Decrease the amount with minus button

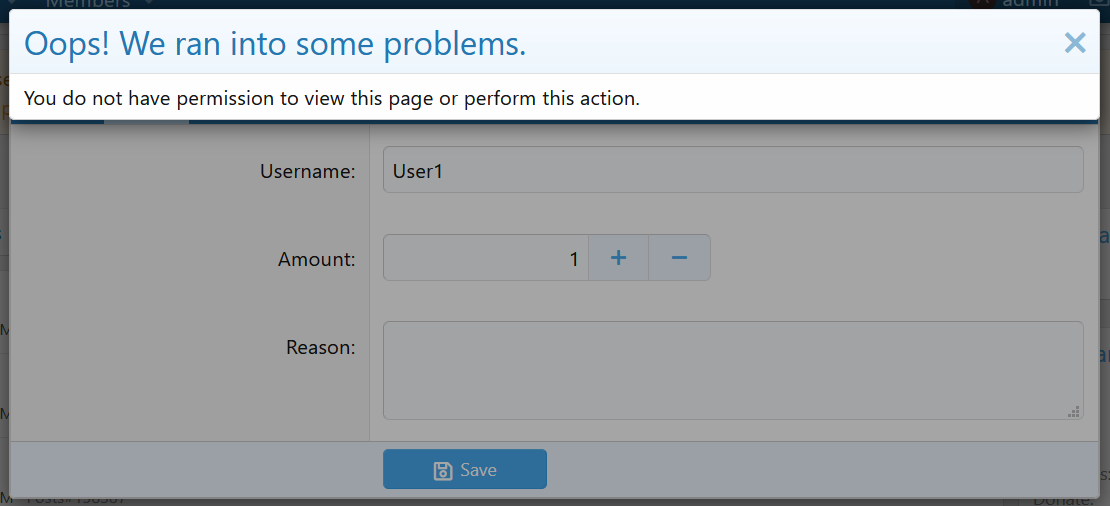click(680, 258)
